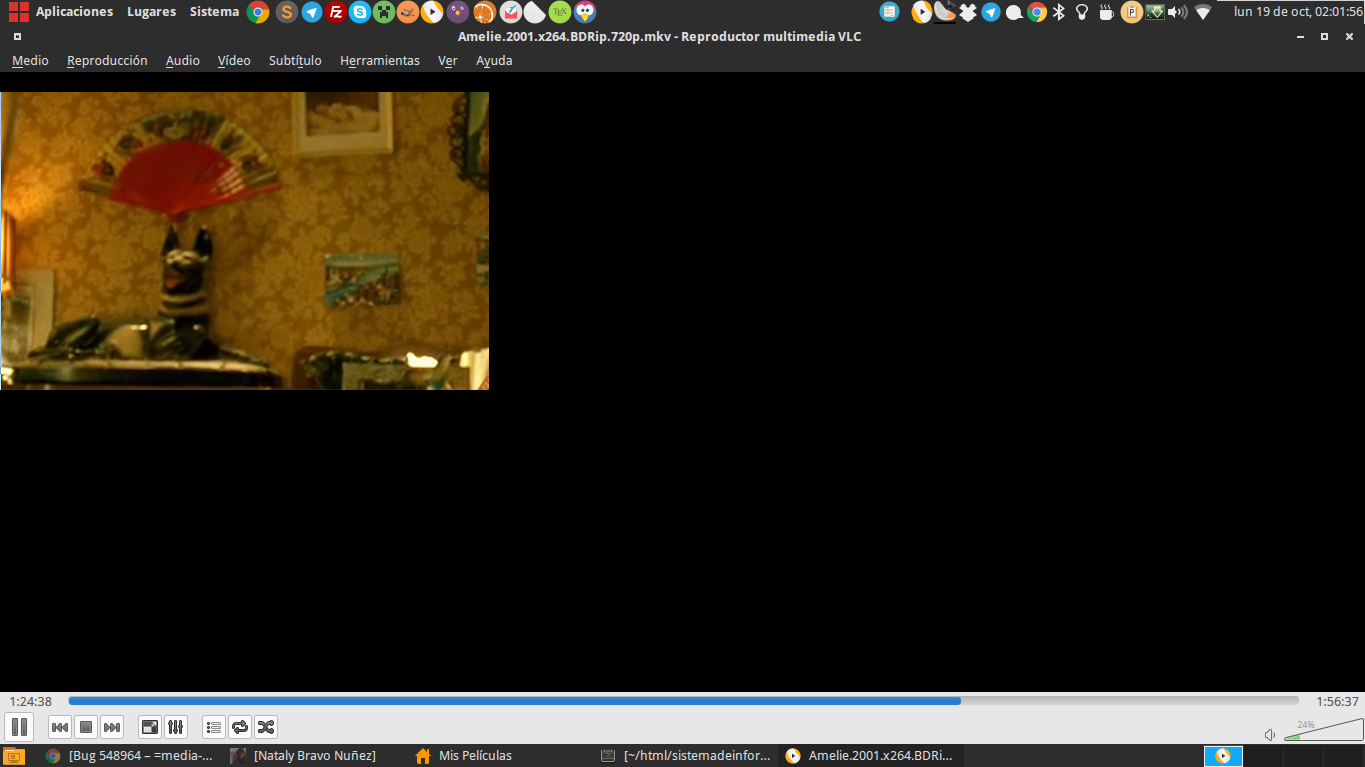The height and width of the screenshot is (767, 1365).
Task: Stop the video playback
Action: tap(86, 727)
